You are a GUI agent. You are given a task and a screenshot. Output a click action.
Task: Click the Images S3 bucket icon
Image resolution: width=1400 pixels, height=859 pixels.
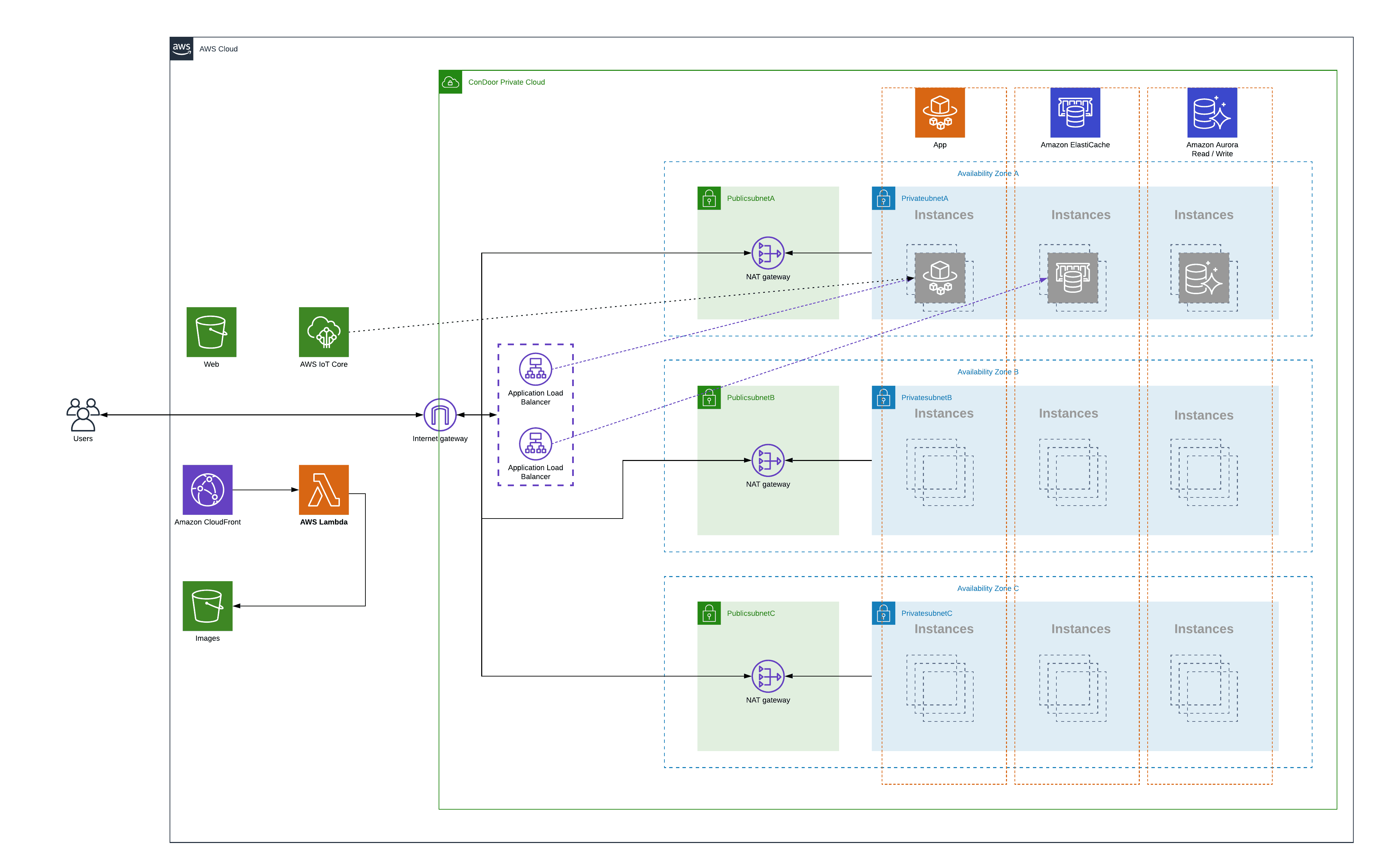(x=207, y=606)
